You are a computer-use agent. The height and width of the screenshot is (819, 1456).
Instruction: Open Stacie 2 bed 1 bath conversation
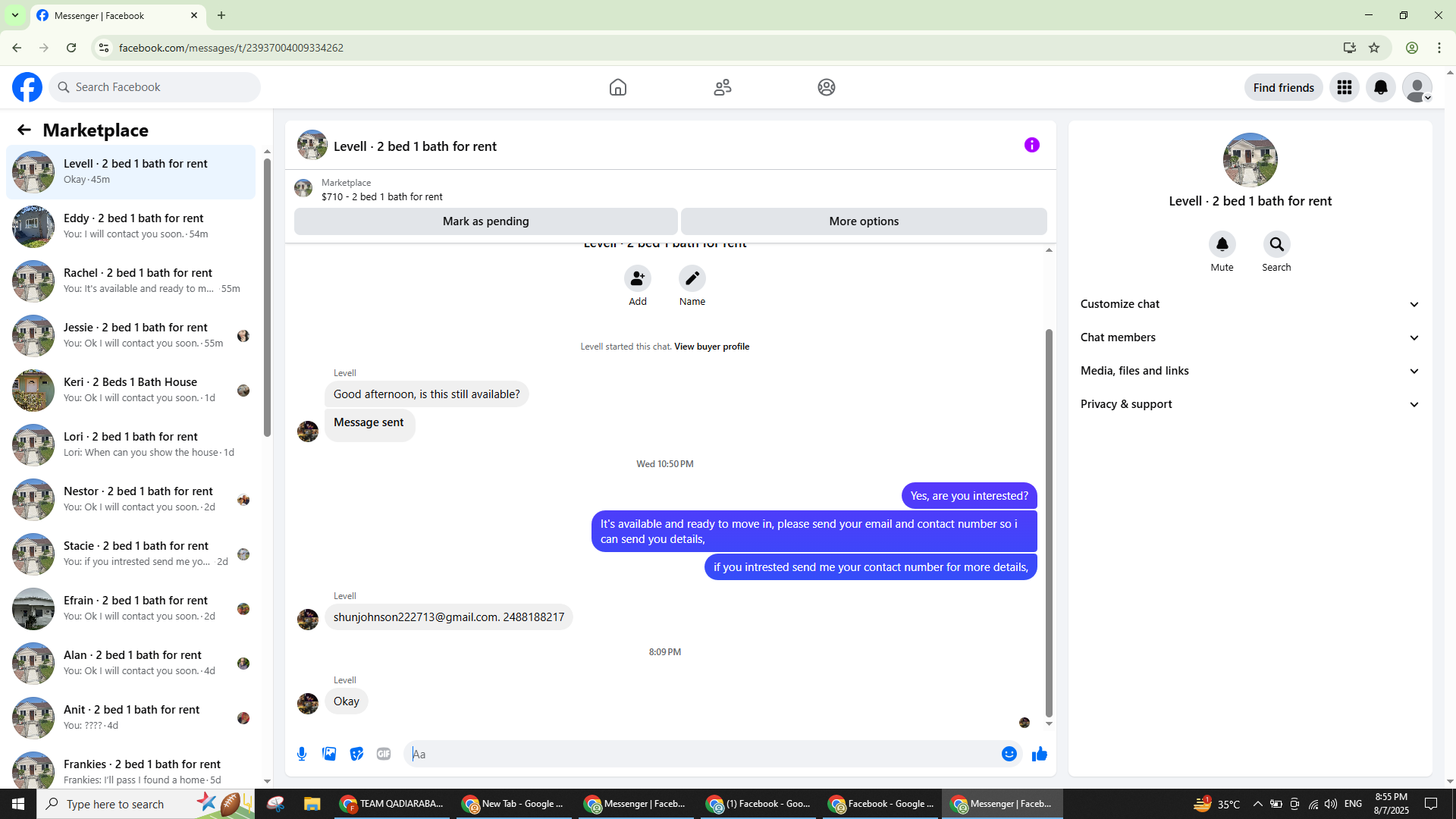[131, 554]
